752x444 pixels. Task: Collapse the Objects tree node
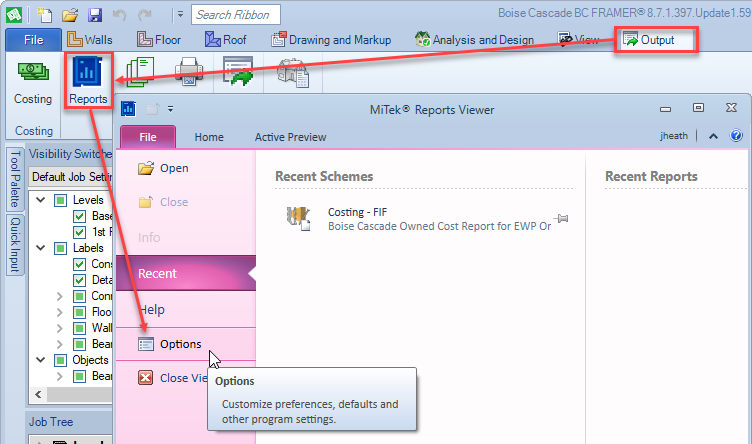(41, 360)
